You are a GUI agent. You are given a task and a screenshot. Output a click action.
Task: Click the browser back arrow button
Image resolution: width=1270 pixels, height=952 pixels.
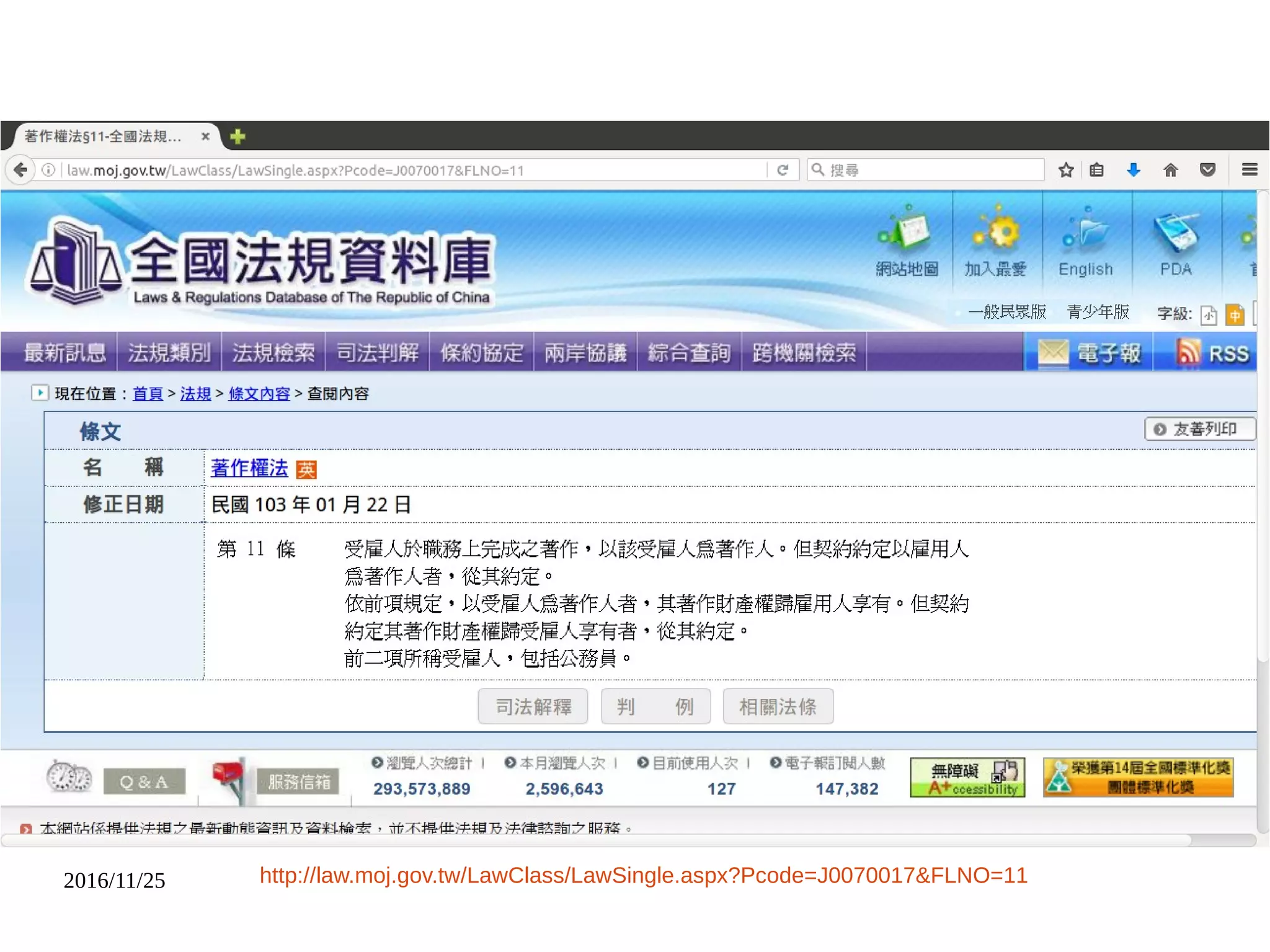pyautogui.click(x=20, y=169)
